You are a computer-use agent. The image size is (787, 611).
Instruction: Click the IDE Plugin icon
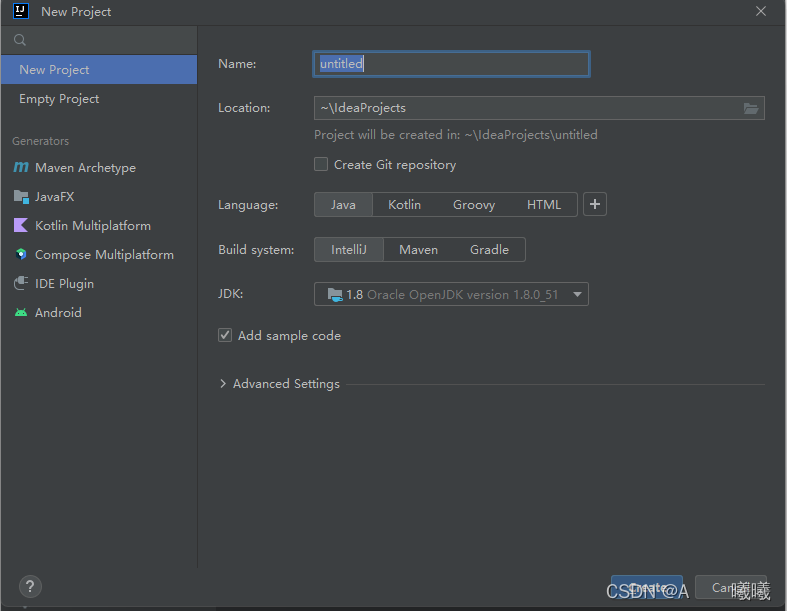tap(21, 284)
